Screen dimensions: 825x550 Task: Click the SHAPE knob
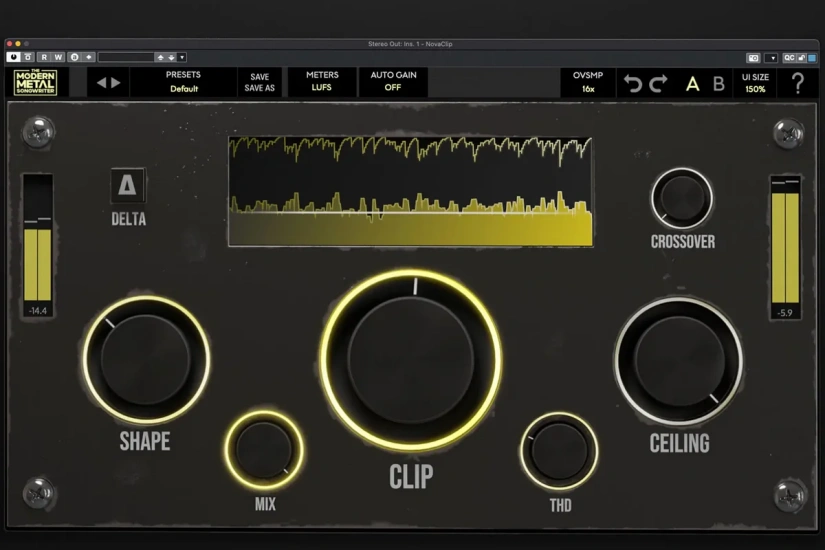click(x=146, y=359)
